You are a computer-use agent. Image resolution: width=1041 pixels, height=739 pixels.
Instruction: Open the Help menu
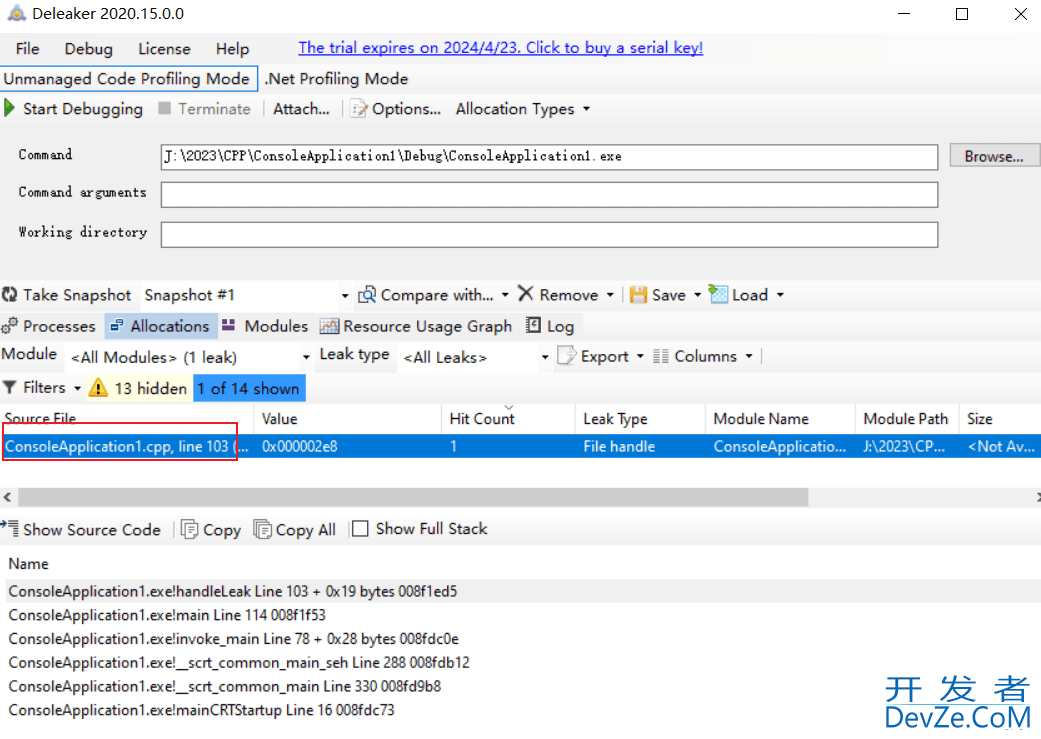pyautogui.click(x=232, y=48)
